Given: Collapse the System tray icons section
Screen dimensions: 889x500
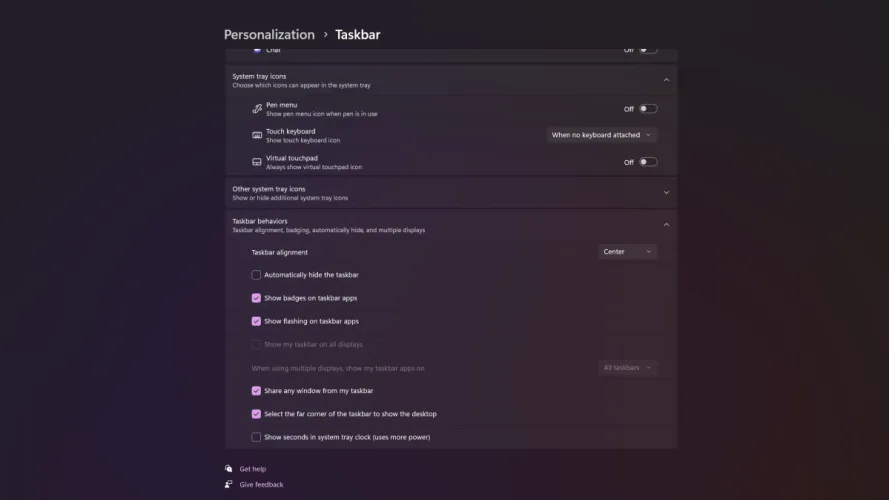Looking at the screenshot, I should 666,80.
